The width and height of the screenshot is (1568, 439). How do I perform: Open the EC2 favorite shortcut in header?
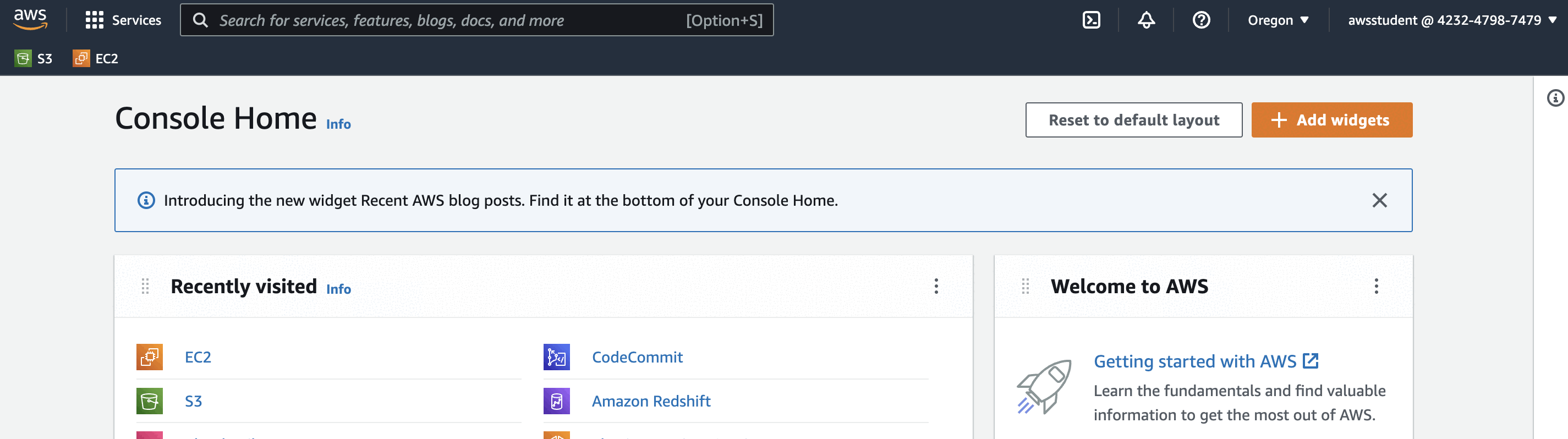pos(96,58)
